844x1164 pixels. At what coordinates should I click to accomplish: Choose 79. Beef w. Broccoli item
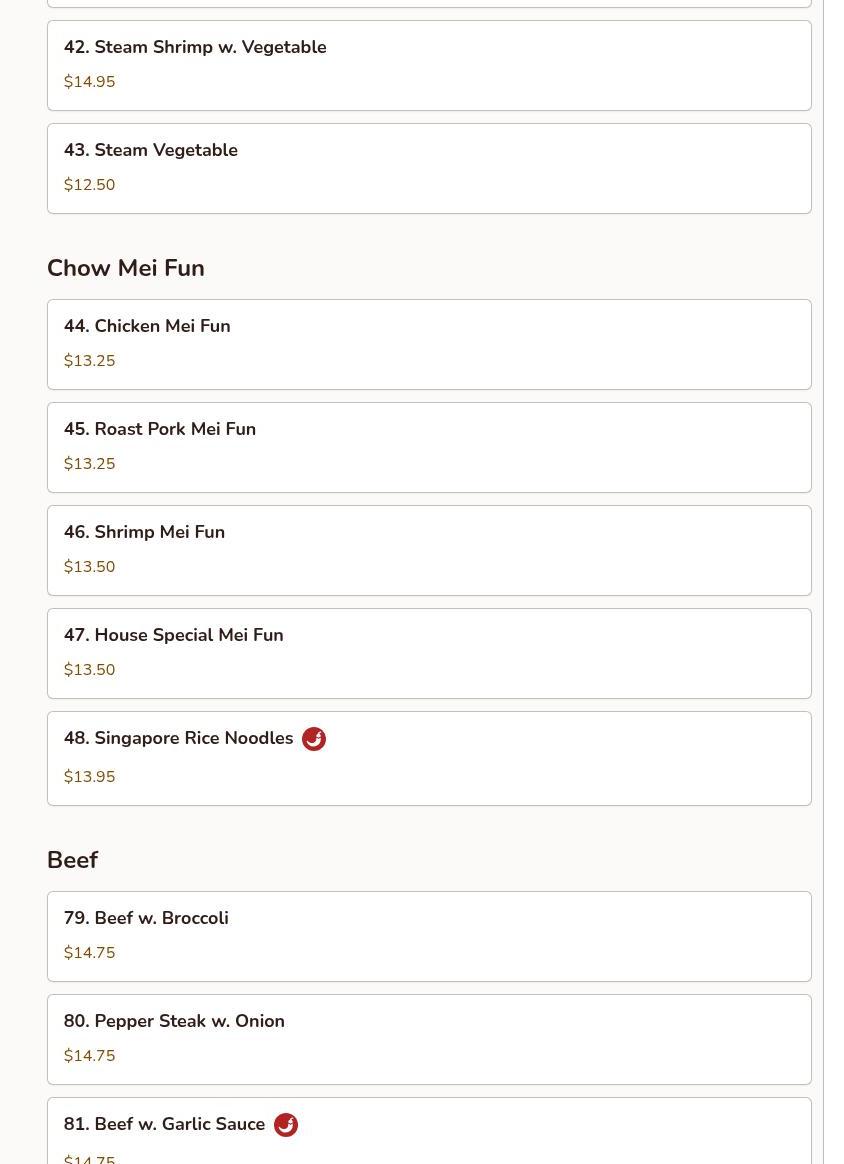[x=429, y=936]
